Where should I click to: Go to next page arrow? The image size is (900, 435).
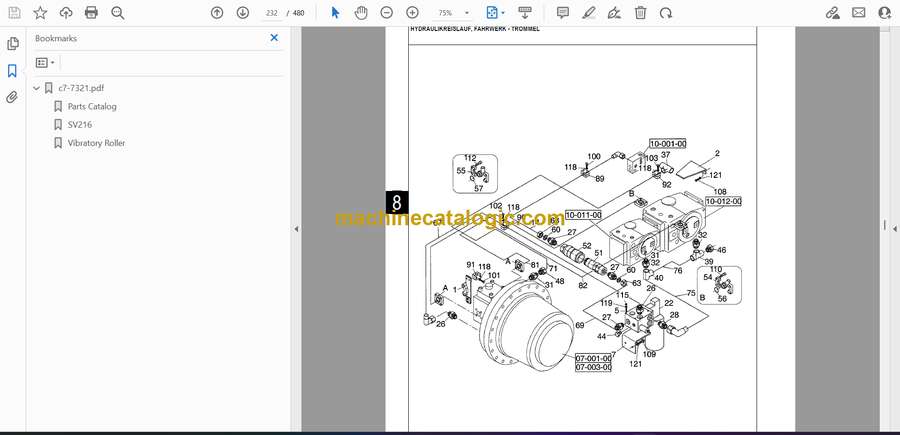(x=243, y=13)
